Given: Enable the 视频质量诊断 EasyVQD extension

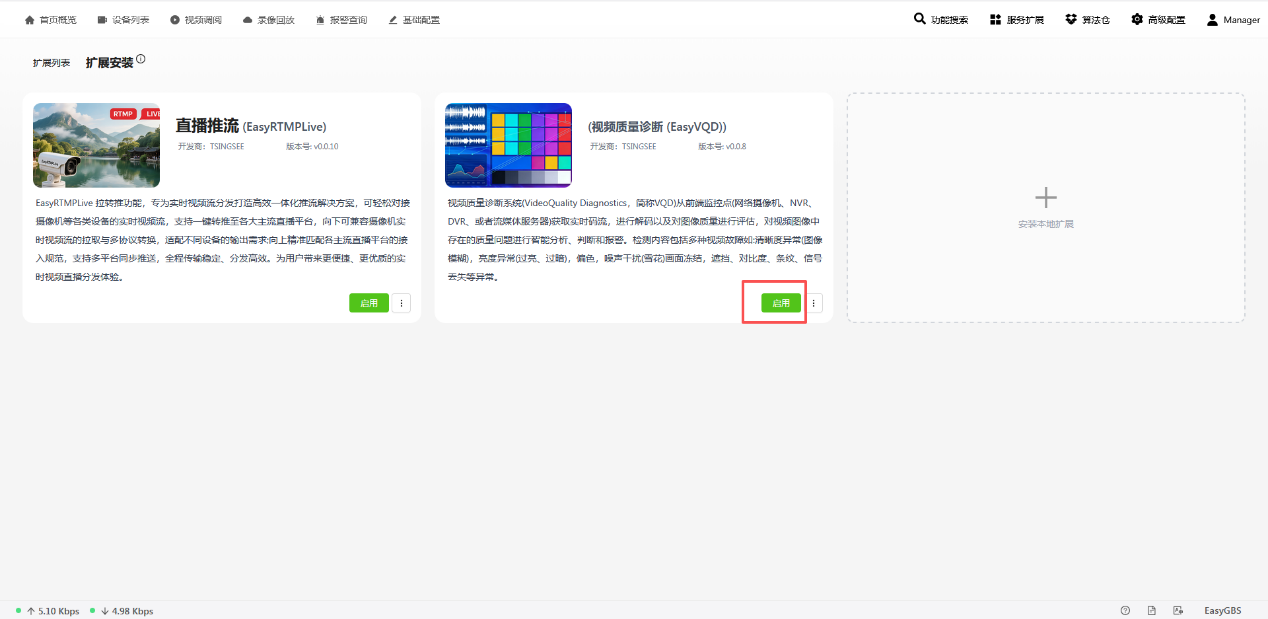Looking at the screenshot, I should click(781, 303).
